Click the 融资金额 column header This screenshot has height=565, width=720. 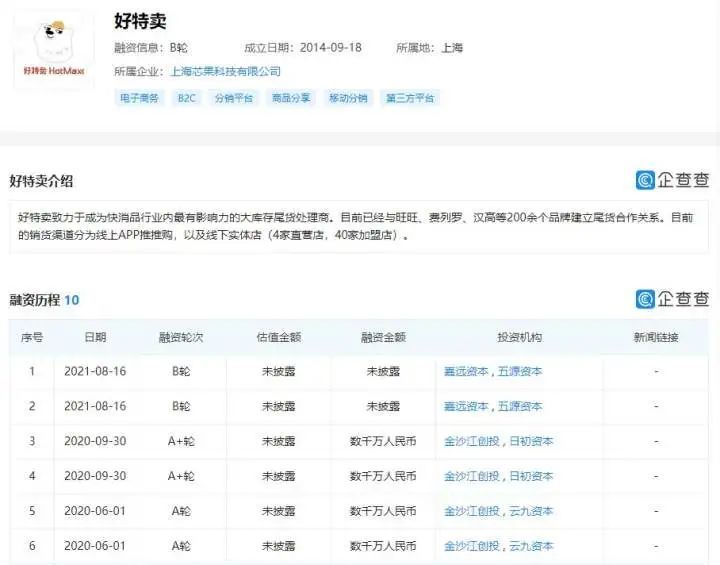(x=383, y=337)
